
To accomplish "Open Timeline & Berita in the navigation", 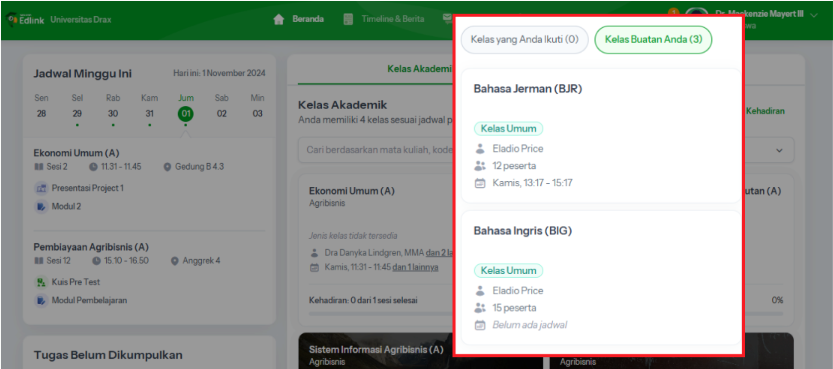I will click(x=393, y=19).
